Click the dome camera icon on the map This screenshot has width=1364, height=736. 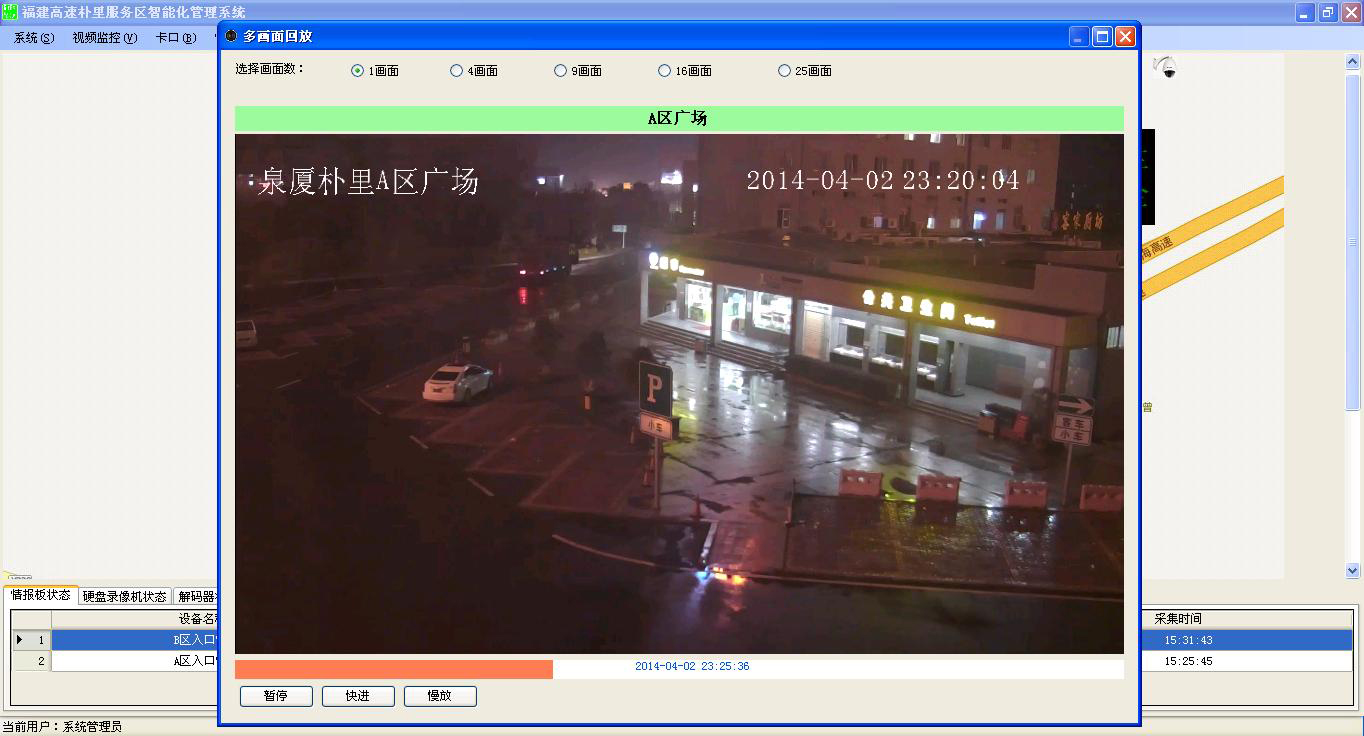(x=1165, y=68)
